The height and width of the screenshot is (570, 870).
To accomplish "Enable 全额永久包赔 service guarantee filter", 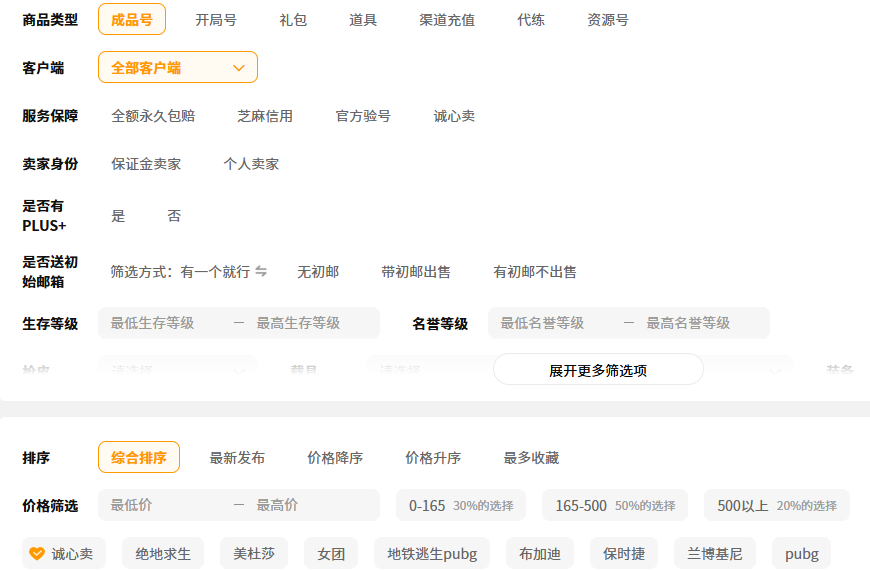I will [x=153, y=116].
